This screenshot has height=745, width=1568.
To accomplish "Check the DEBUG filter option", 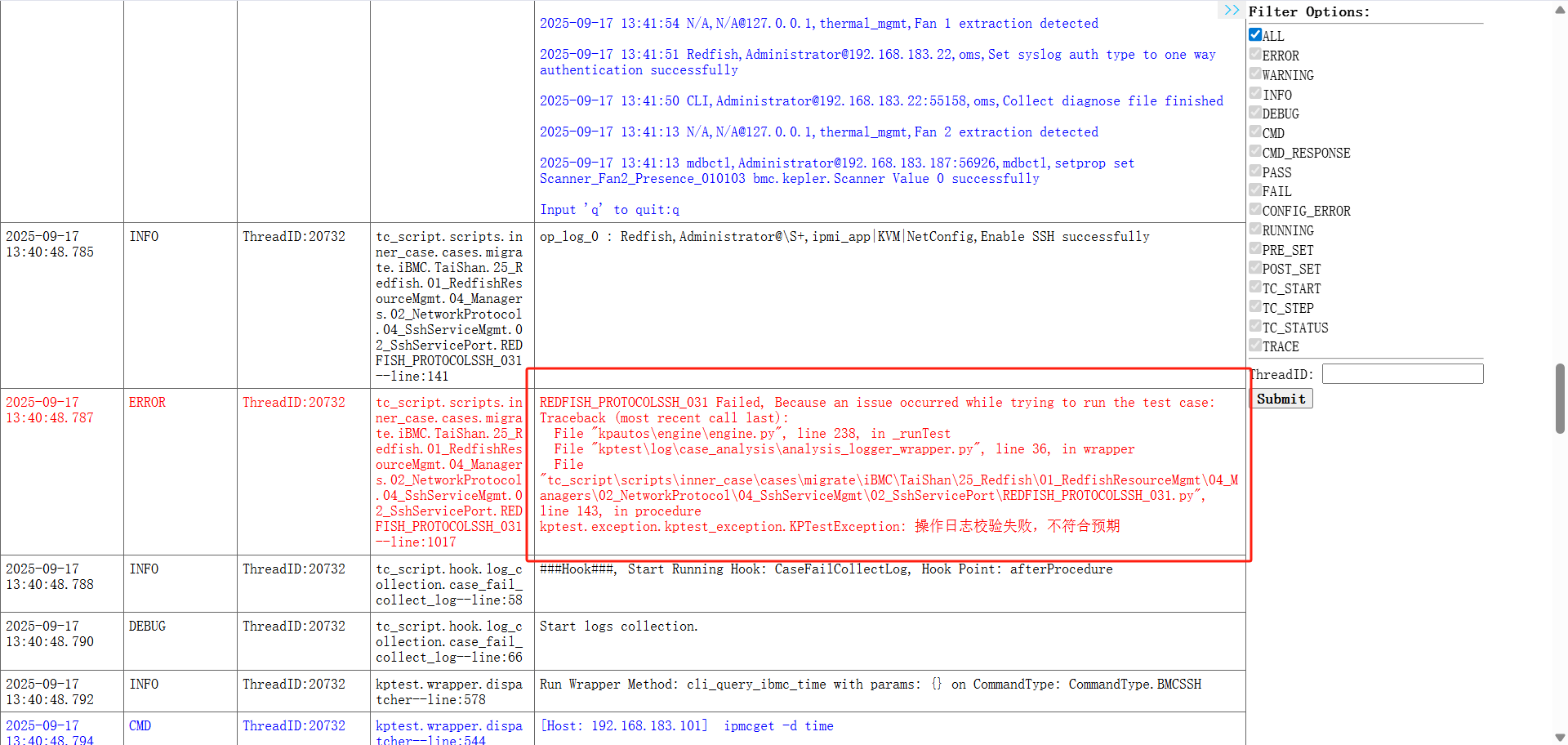I will [x=1255, y=113].
